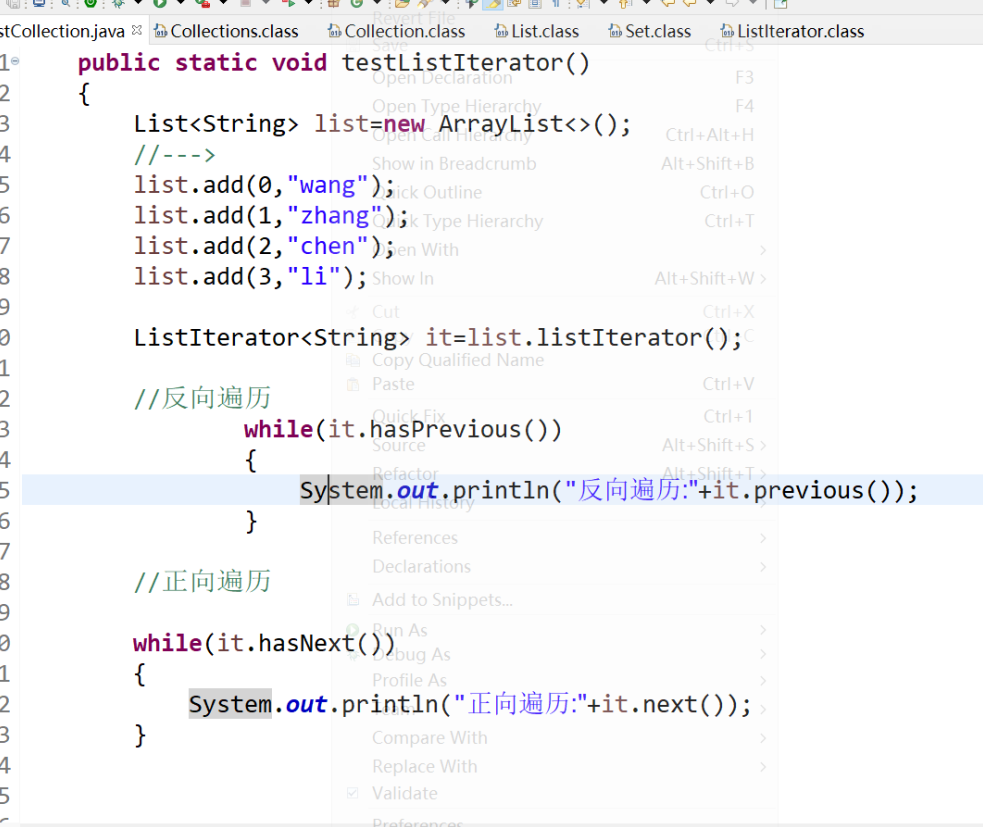The height and width of the screenshot is (827, 983).
Task: Click the "正向遍历:" string literal
Action: pos(520,704)
